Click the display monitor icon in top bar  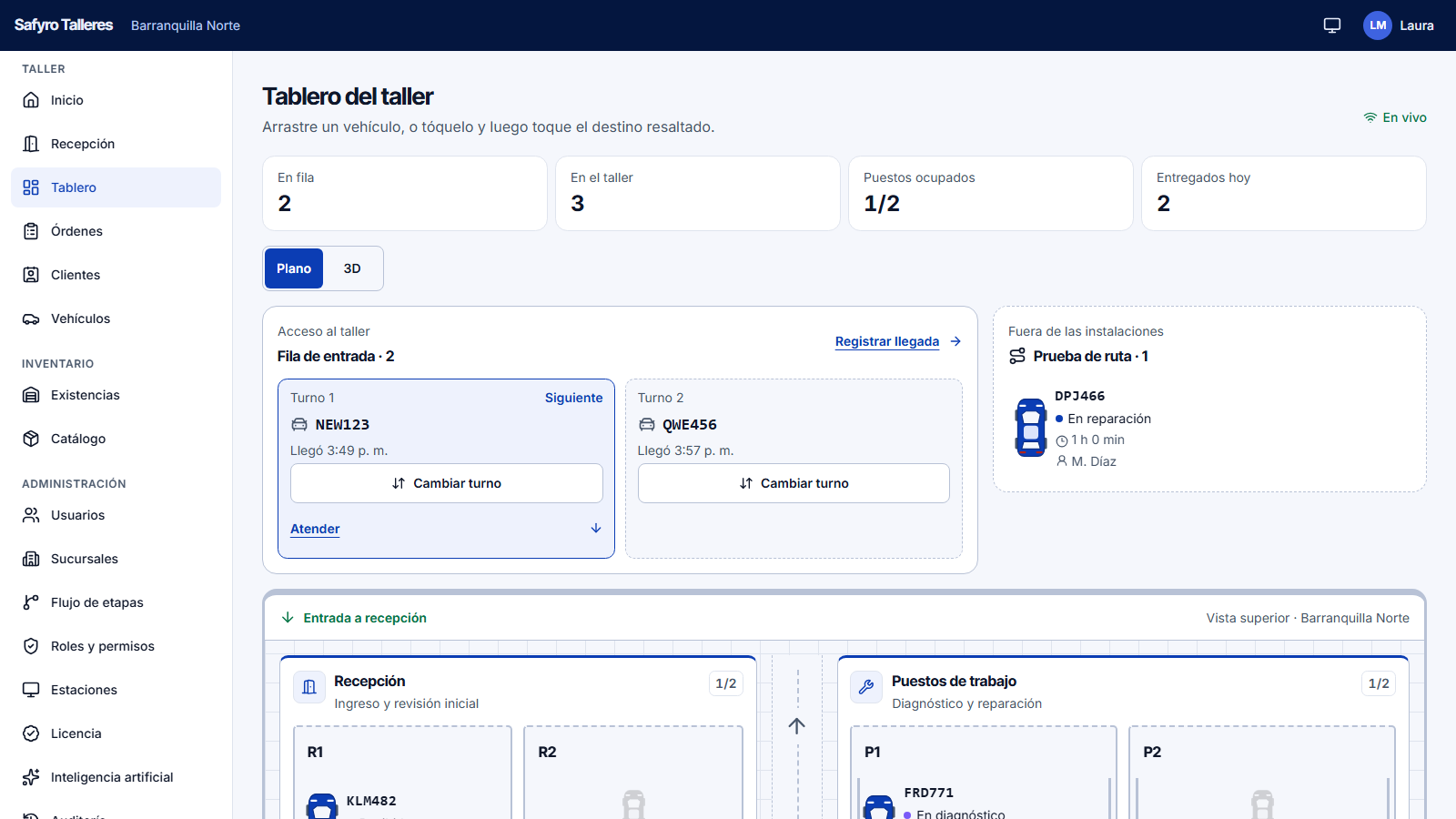click(1332, 25)
